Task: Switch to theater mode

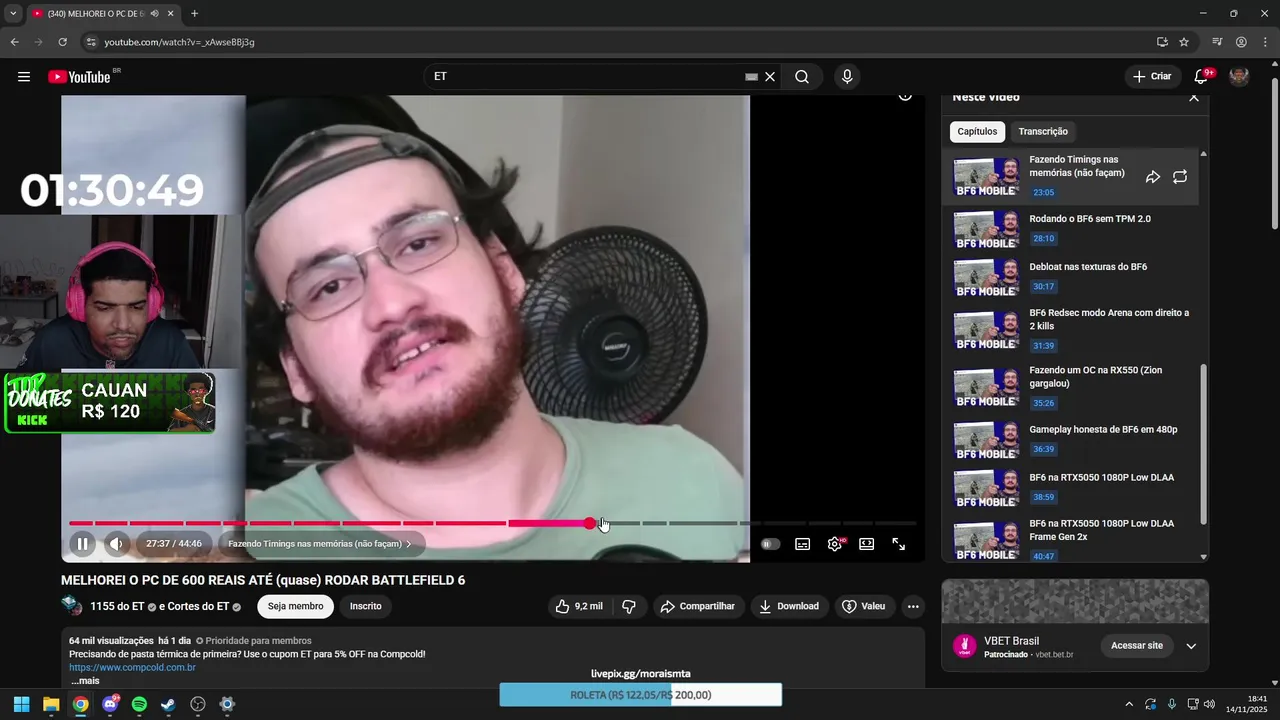Action: pyautogui.click(x=867, y=544)
